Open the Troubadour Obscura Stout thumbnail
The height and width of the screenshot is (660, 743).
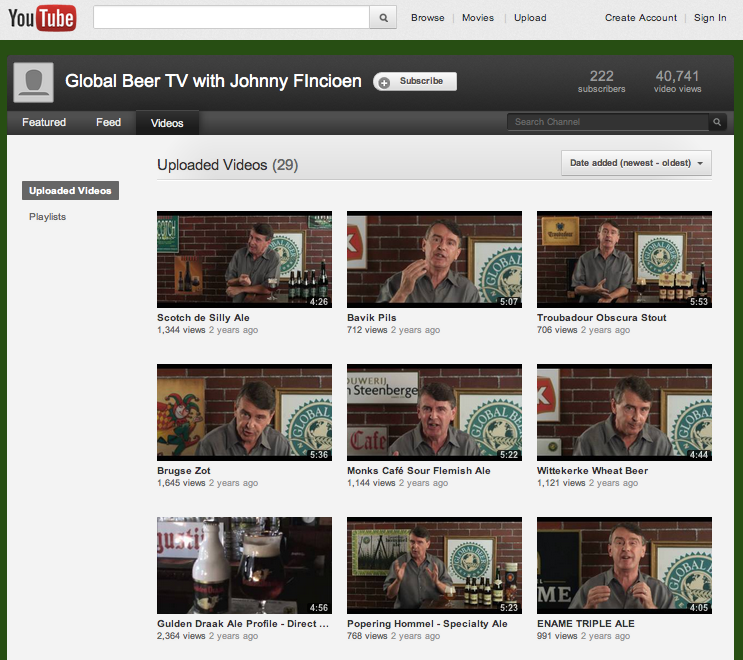pos(625,259)
